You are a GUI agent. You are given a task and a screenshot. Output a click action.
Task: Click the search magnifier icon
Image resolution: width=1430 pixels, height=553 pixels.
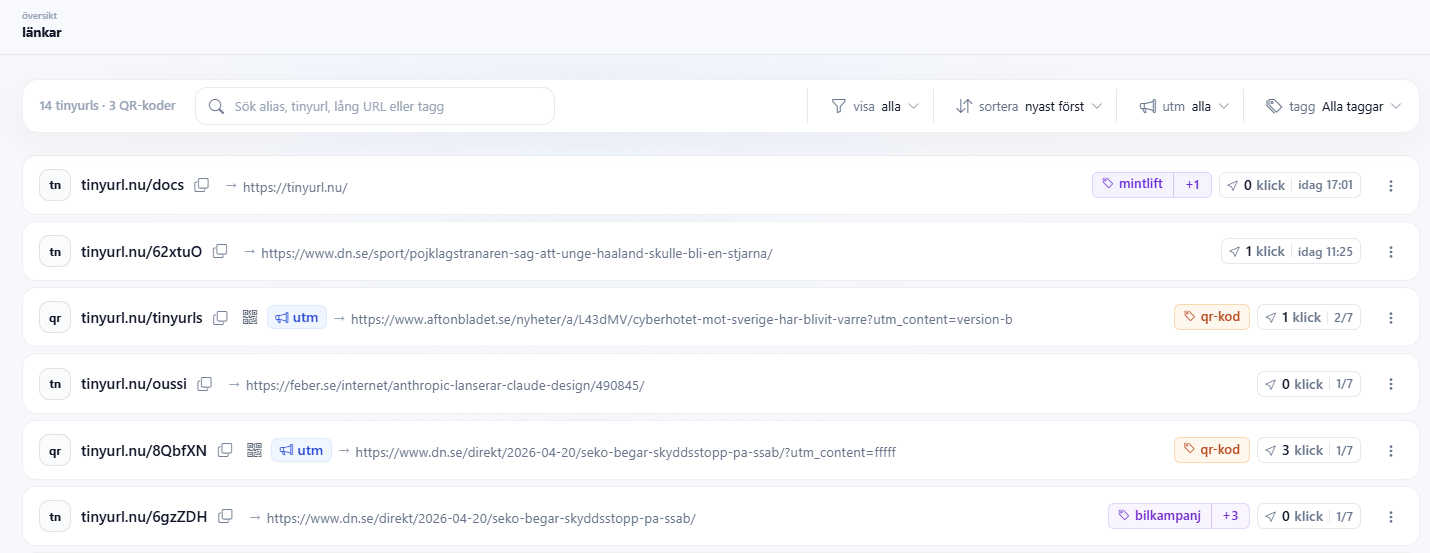coord(216,106)
